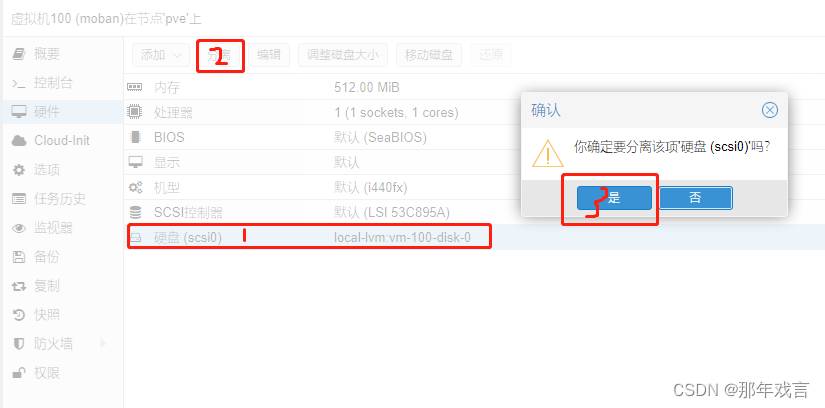The image size is (825, 408).
Task: Select the 硬盘 (scsi0) hardware row
Action: point(474,238)
